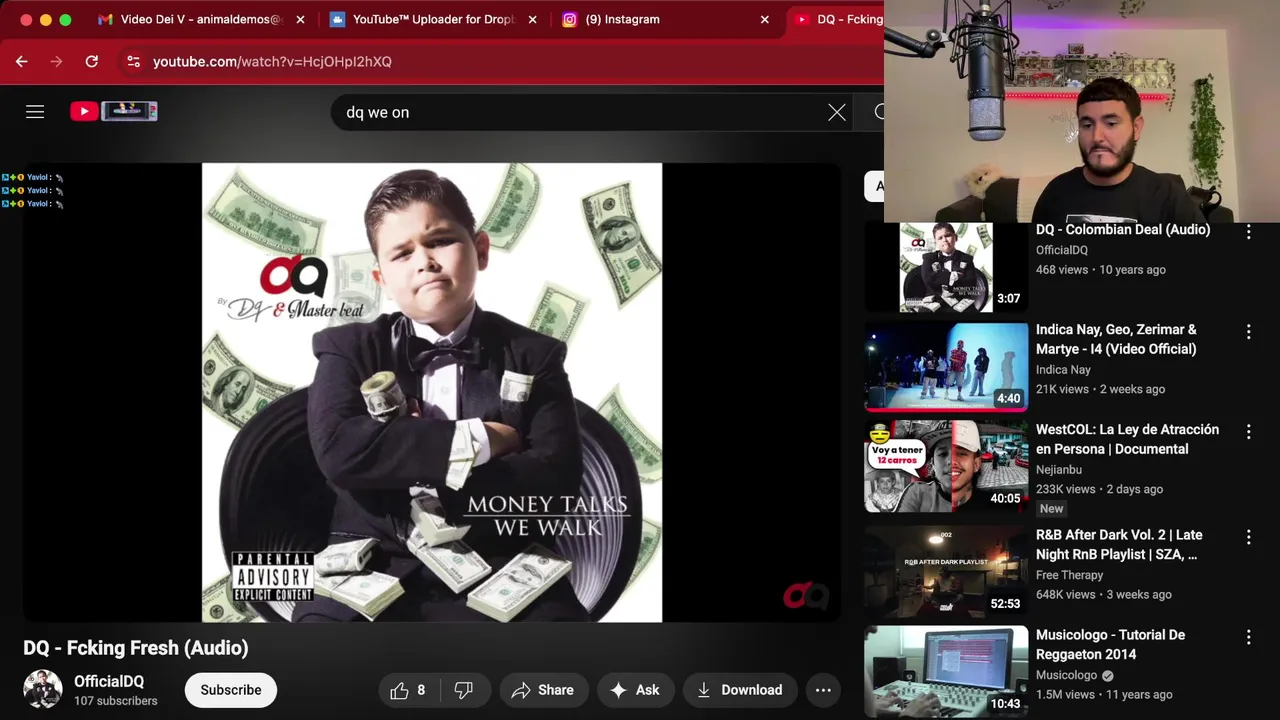Open the Ask AI button
The image size is (1280, 720).
pos(635,690)
